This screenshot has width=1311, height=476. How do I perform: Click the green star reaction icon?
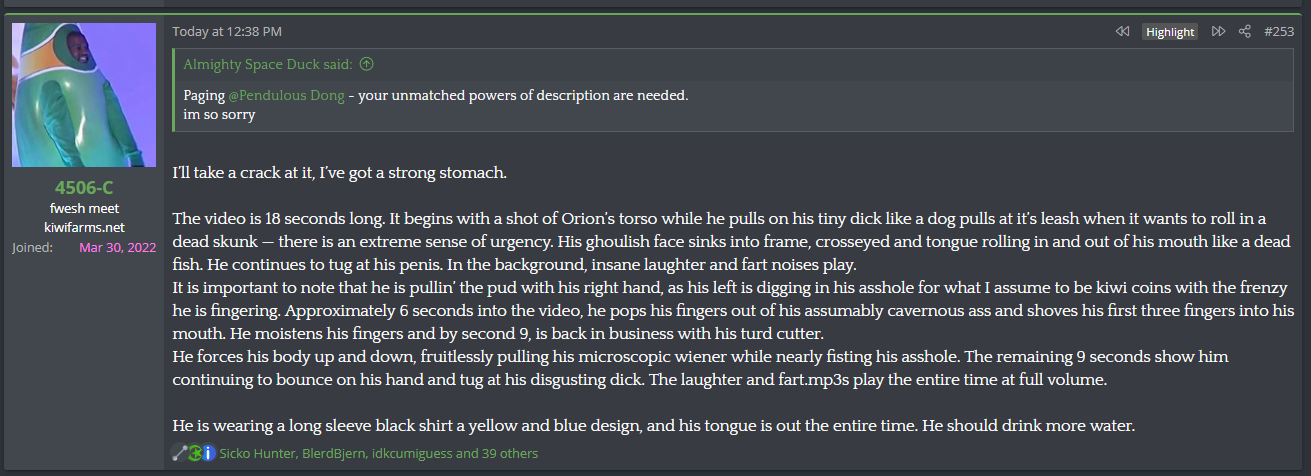point(194,453)
